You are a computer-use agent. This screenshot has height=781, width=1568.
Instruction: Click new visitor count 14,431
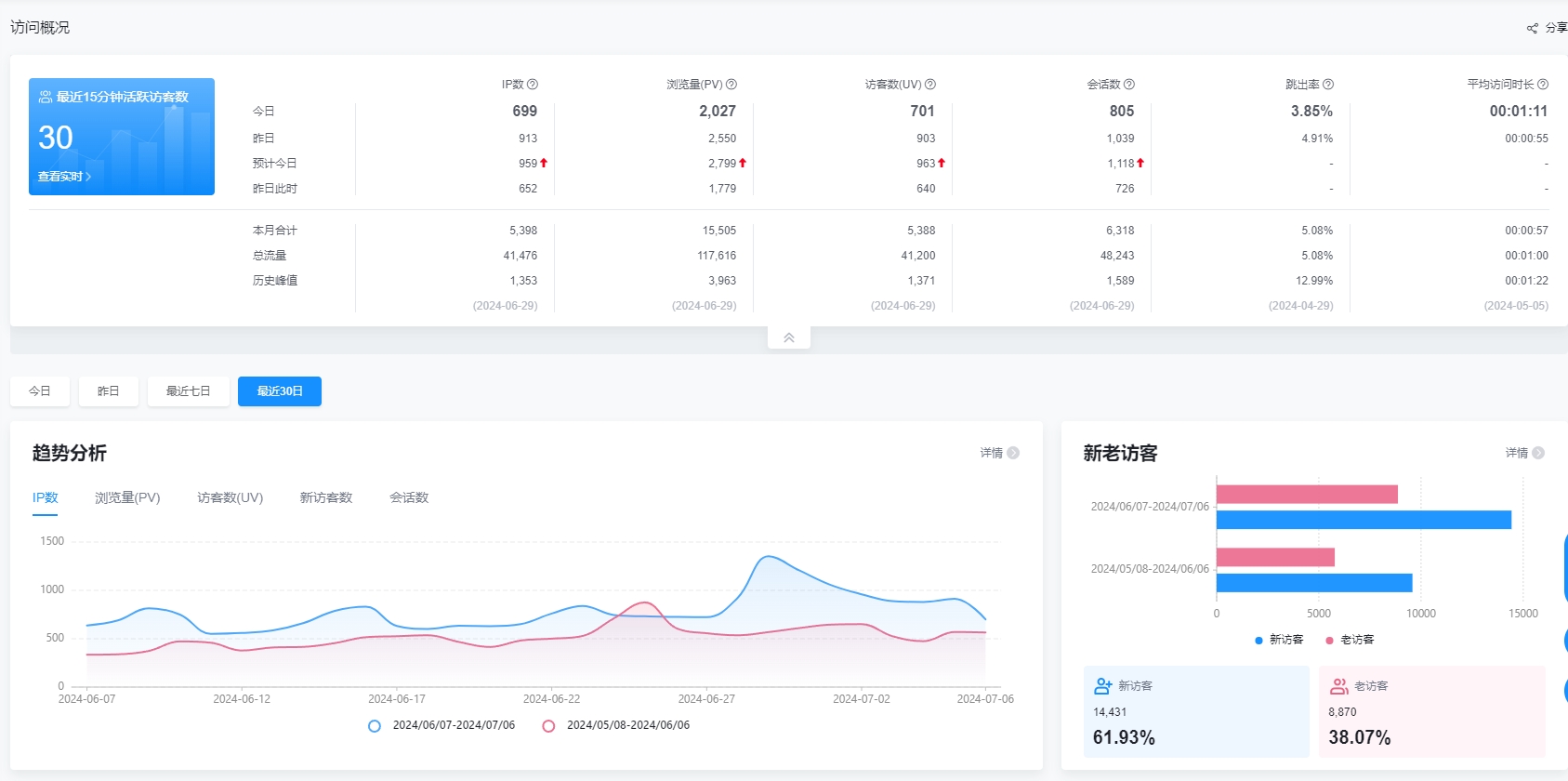(x=1110, y=712)
